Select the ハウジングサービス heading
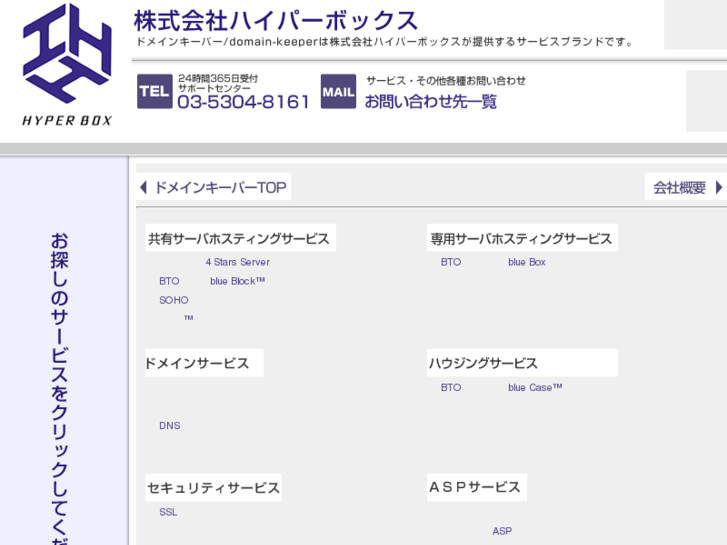The height and width of the screenshot is (545, 727). pos(523,363)
